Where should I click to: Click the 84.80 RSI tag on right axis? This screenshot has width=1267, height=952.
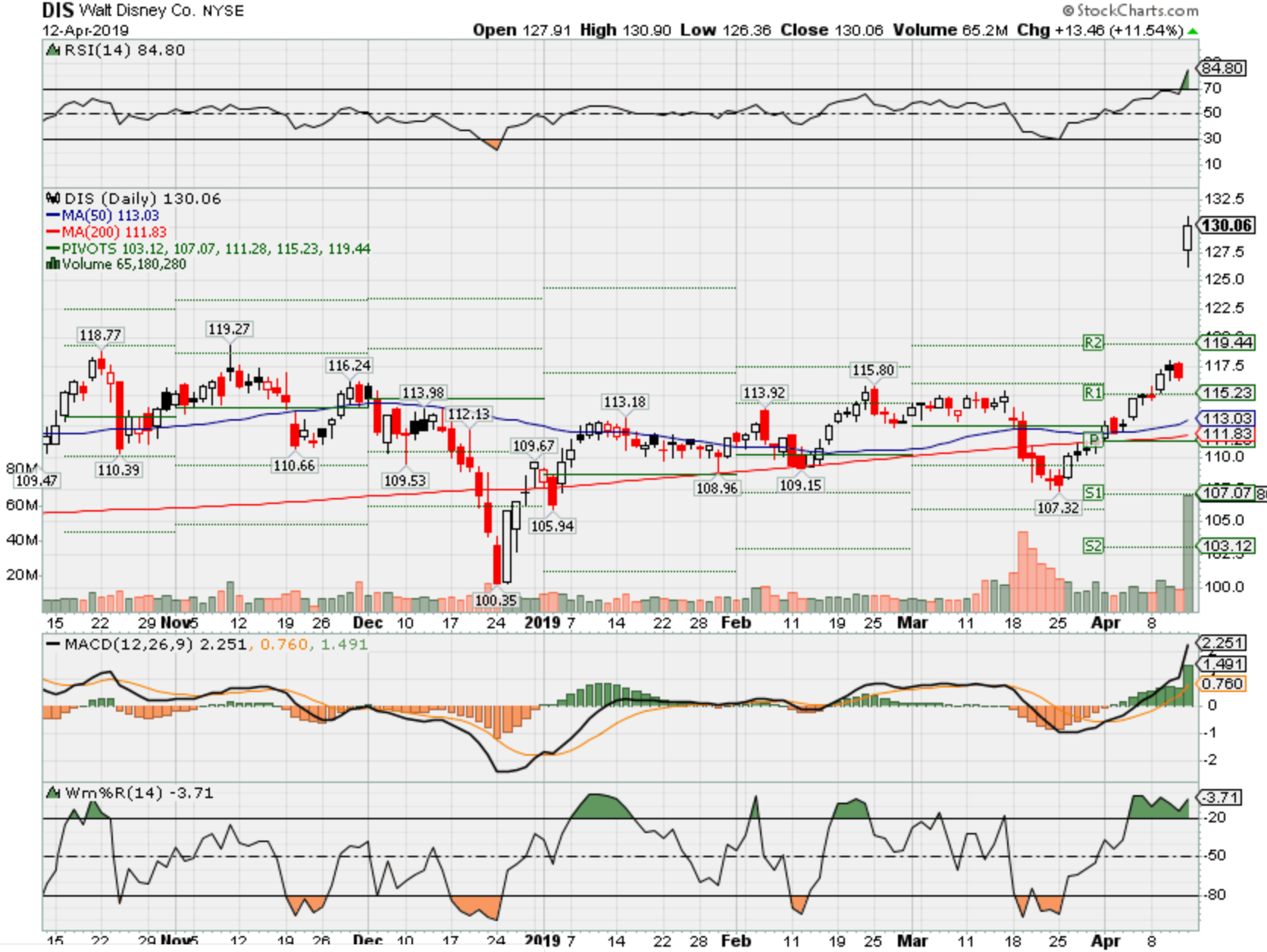coord(1222,68)
